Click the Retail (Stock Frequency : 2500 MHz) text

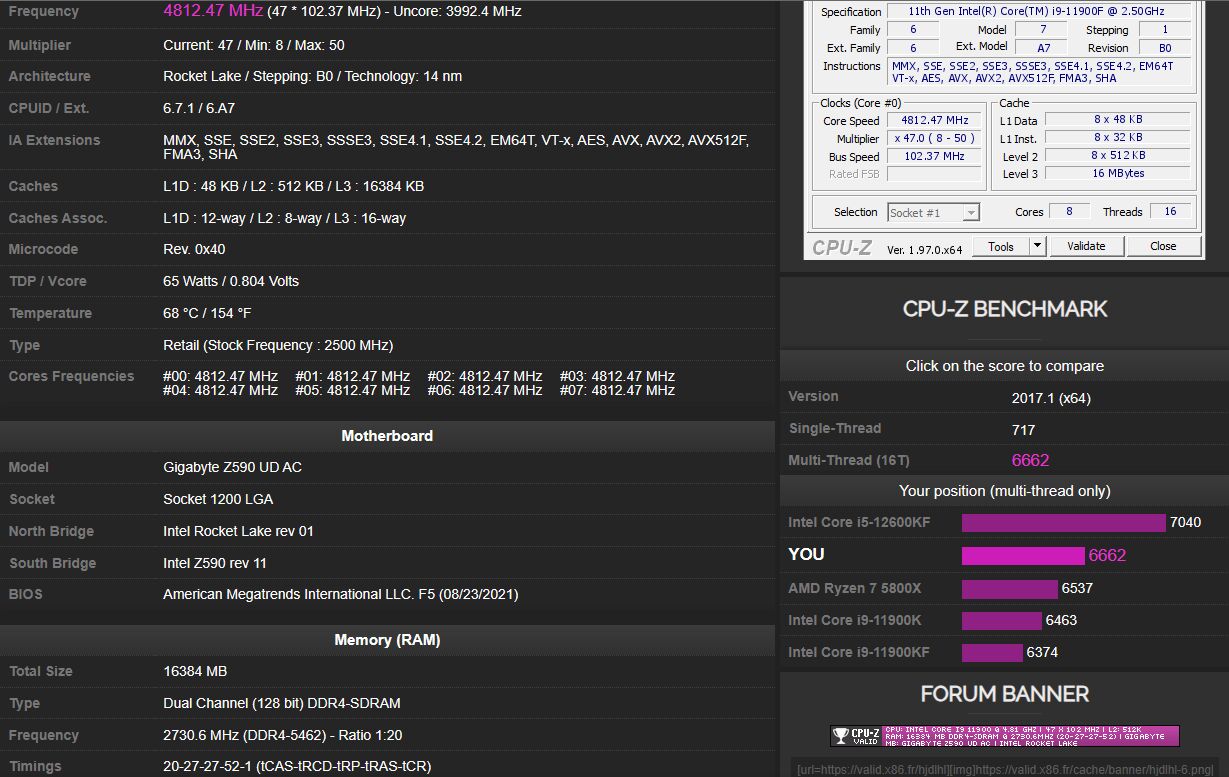coord(278,345)
